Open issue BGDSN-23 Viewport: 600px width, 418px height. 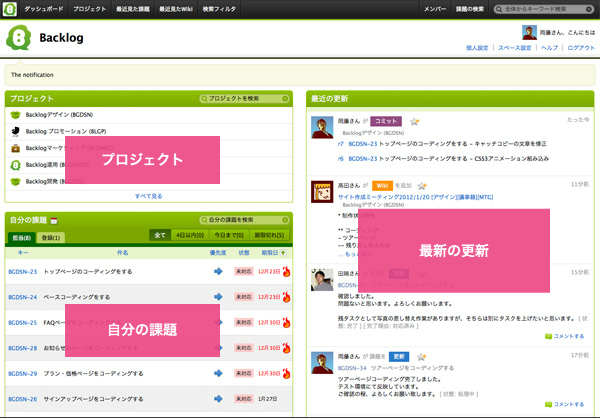pyautogui.click(x=23, y=272)
